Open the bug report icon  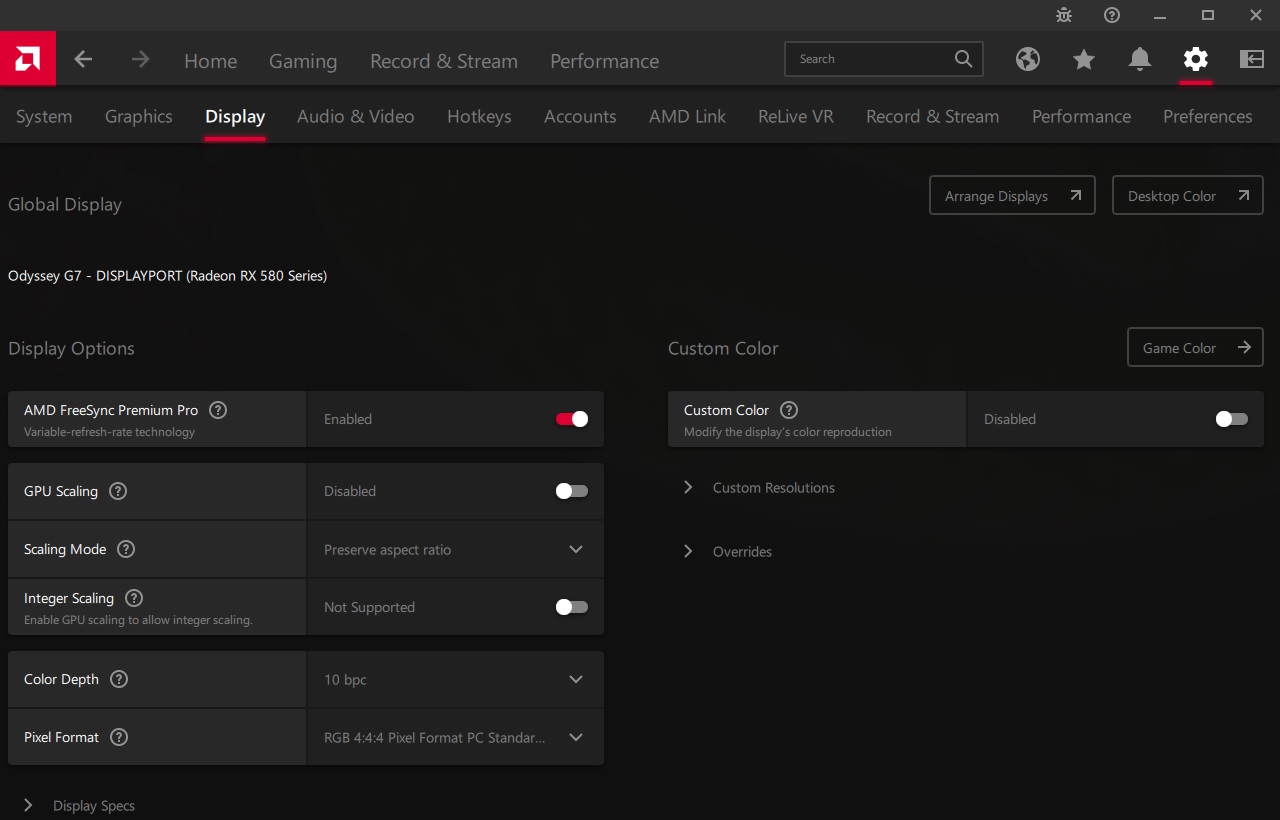1064,15
